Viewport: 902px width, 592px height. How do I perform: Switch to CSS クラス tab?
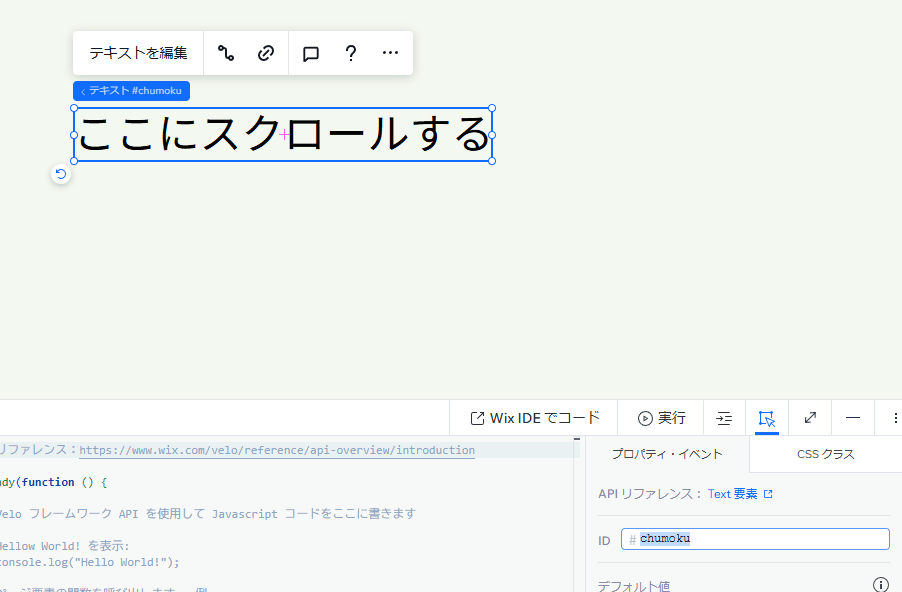click(825, 454)
